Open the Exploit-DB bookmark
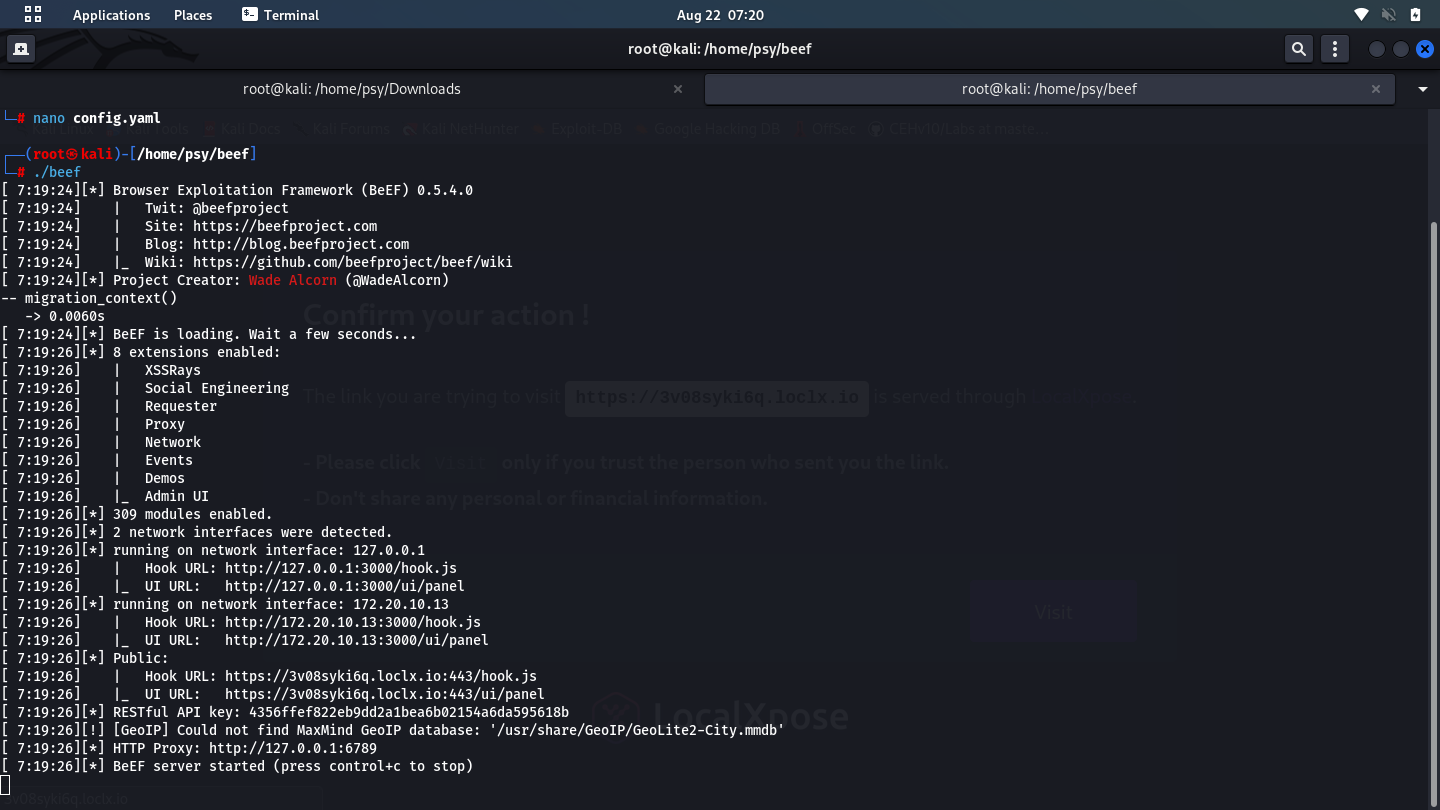The height and width of the screenshot is (810, 1440). tap(587, 128)
